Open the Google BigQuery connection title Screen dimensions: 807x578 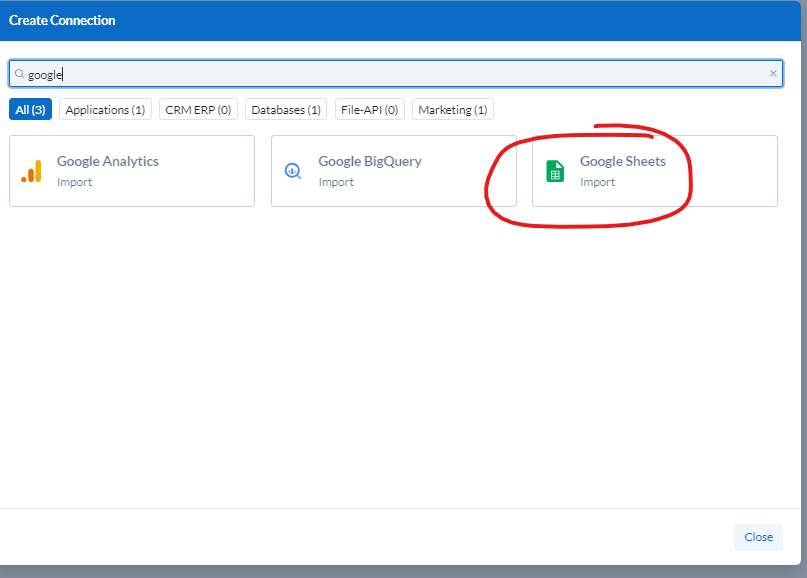coord(370,161)
